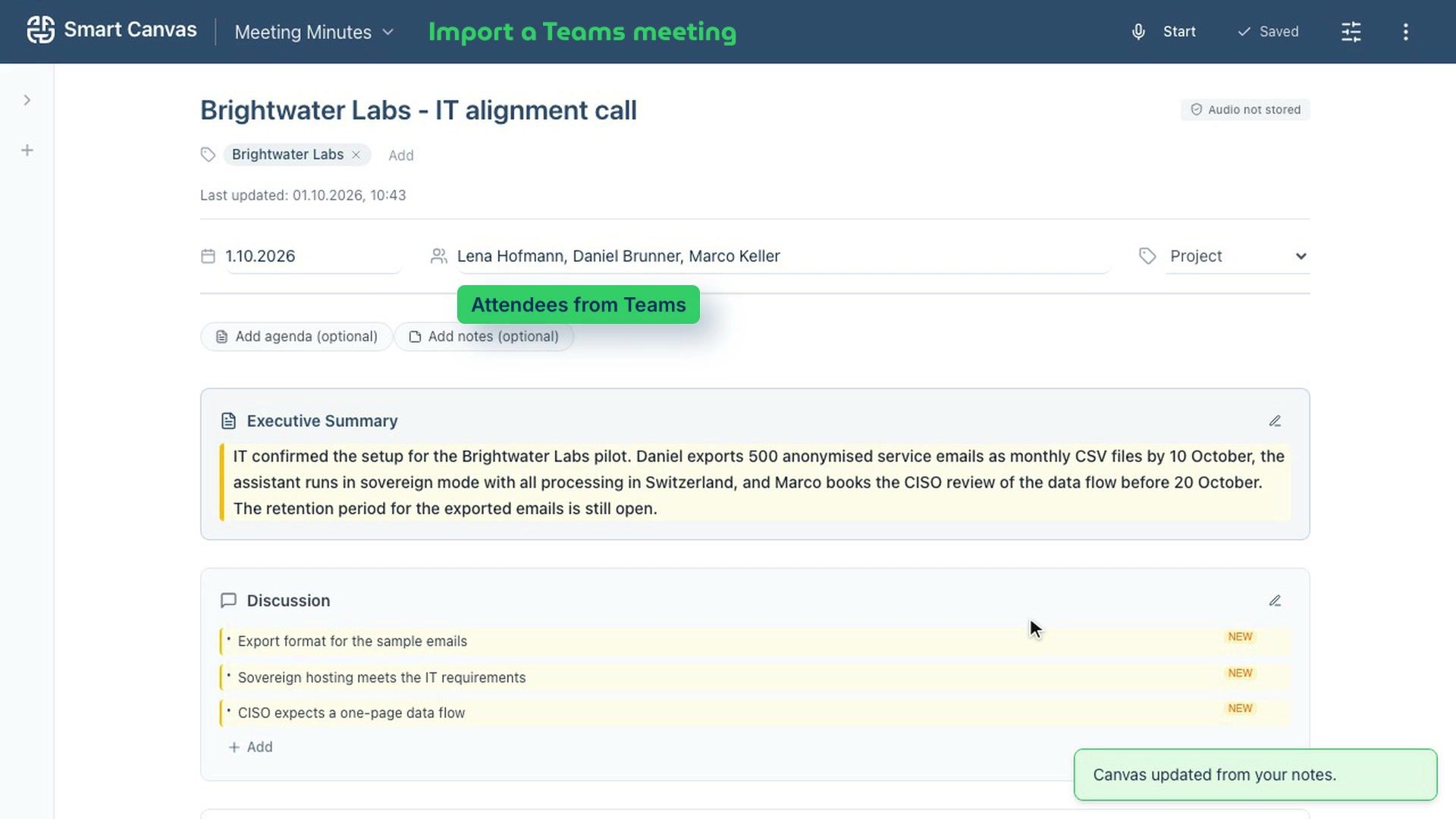The width and height of the screenshot is (1456, 819).
Task: Click NEW badge on Export format row
Action: click(1240, 637)
